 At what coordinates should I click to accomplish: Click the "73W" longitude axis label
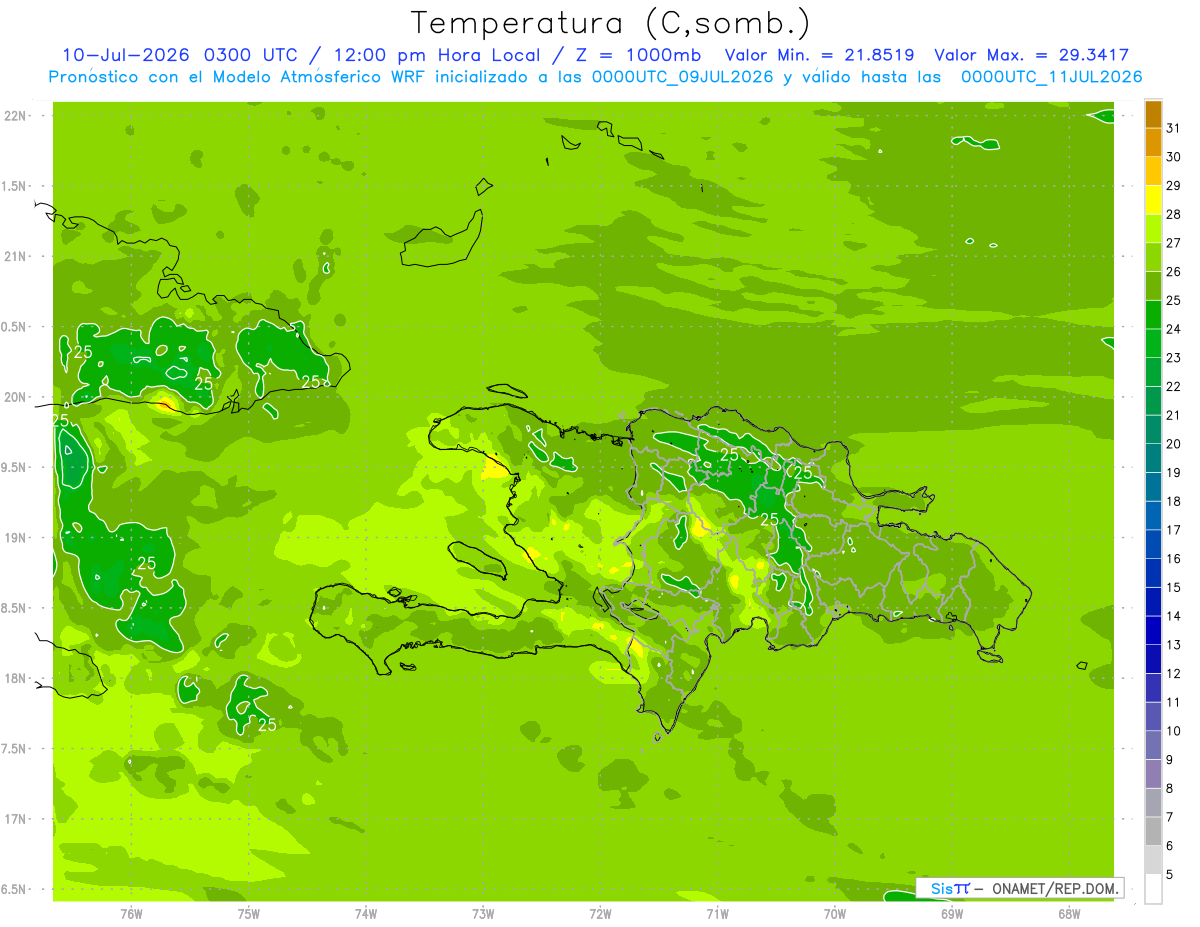pos(483,914)
